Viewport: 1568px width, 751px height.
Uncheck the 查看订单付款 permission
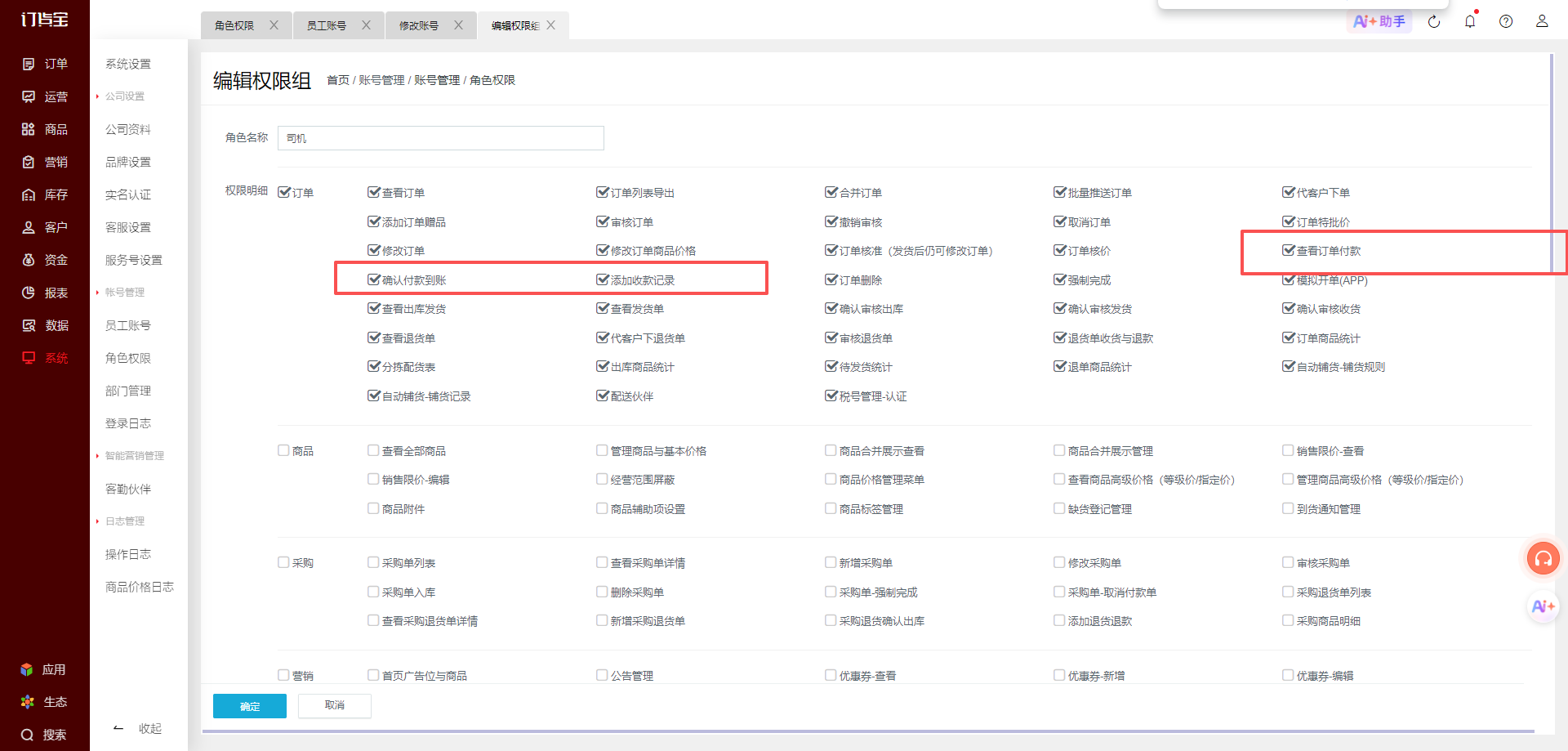point(1288,250)
